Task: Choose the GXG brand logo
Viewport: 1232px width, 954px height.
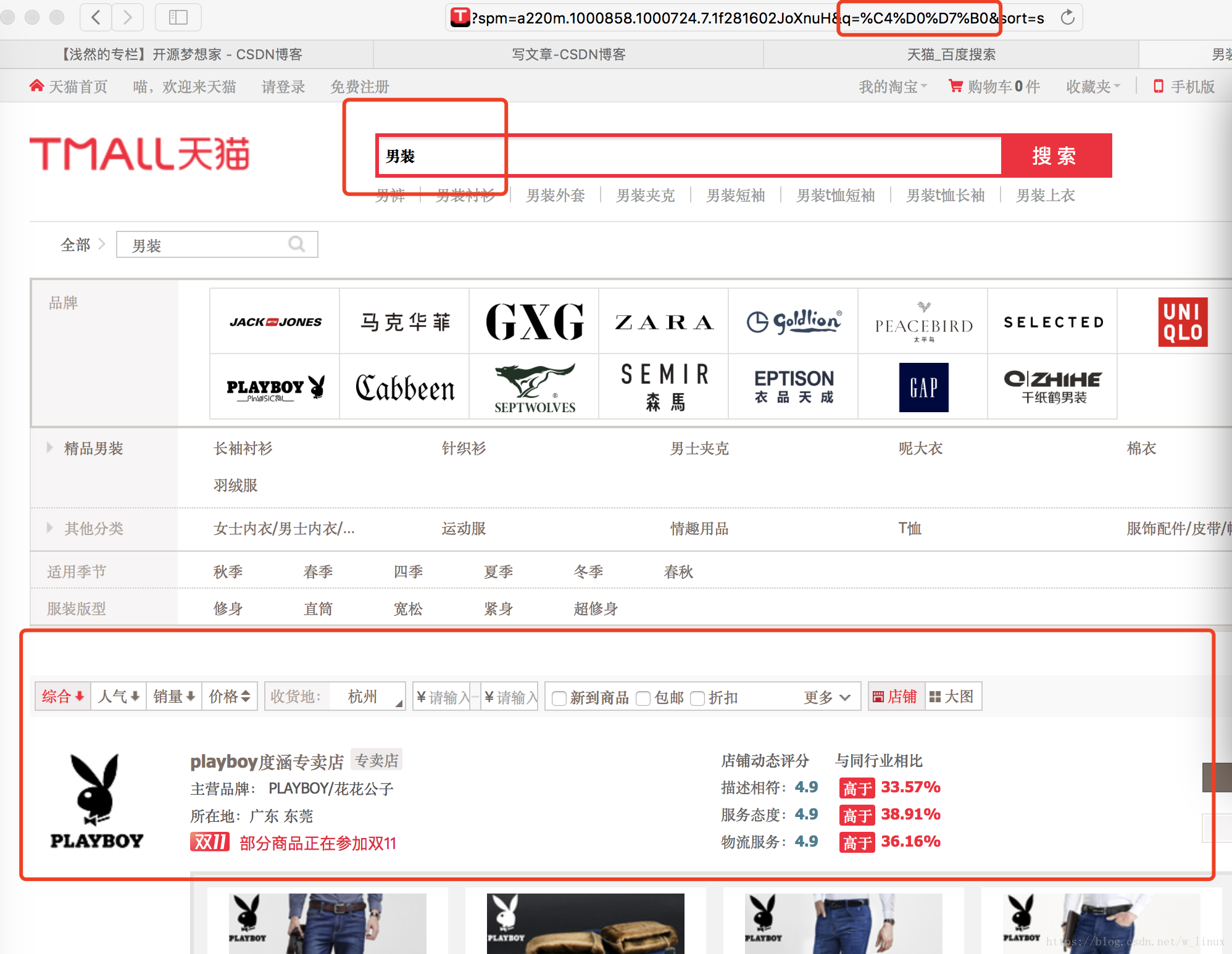Action: click(x=534, y=321)
